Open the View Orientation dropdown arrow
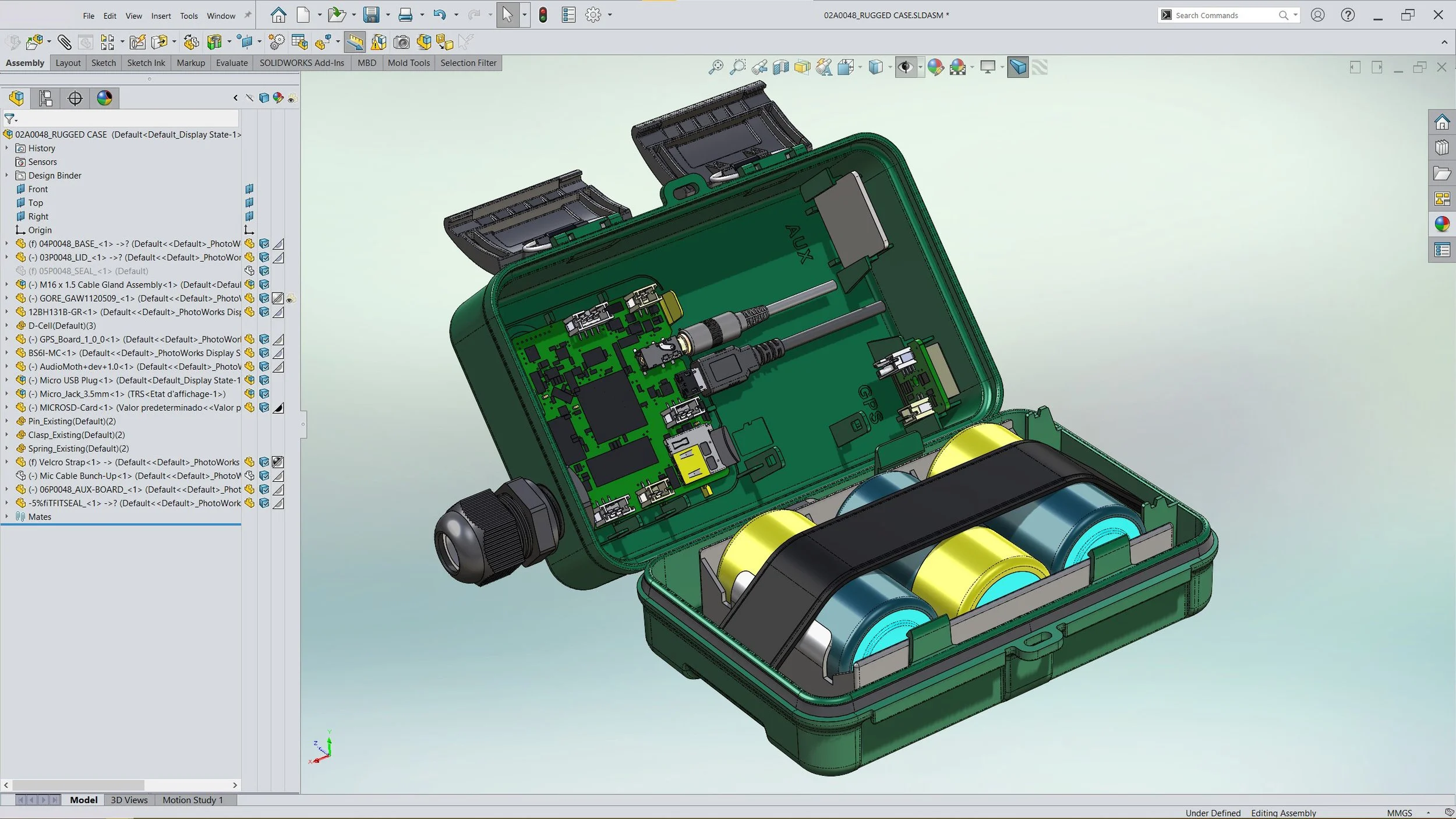This screenshot has width=1456, height=819. 860,68
